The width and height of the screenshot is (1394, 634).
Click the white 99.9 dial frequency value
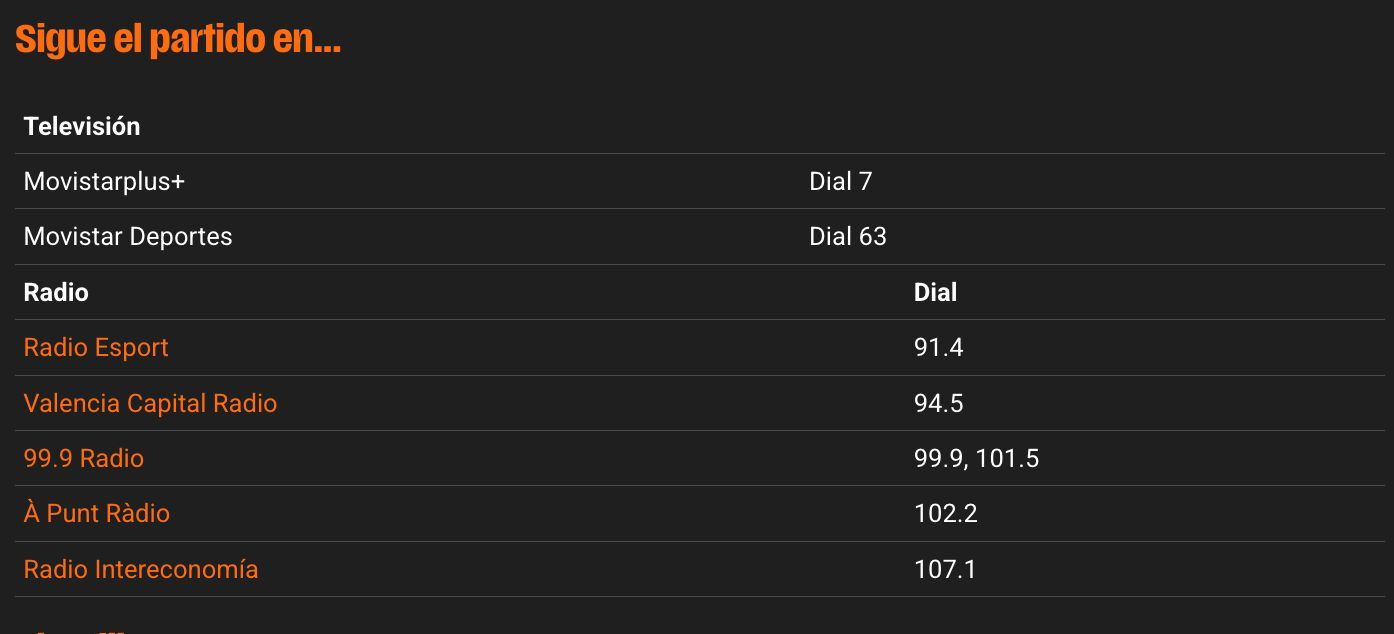[940, 459]
